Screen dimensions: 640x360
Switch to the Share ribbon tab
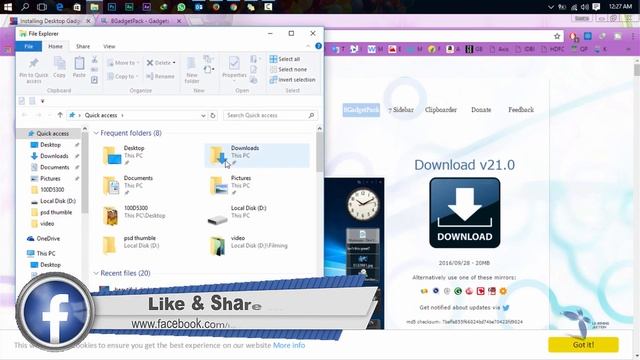(83, 46)
